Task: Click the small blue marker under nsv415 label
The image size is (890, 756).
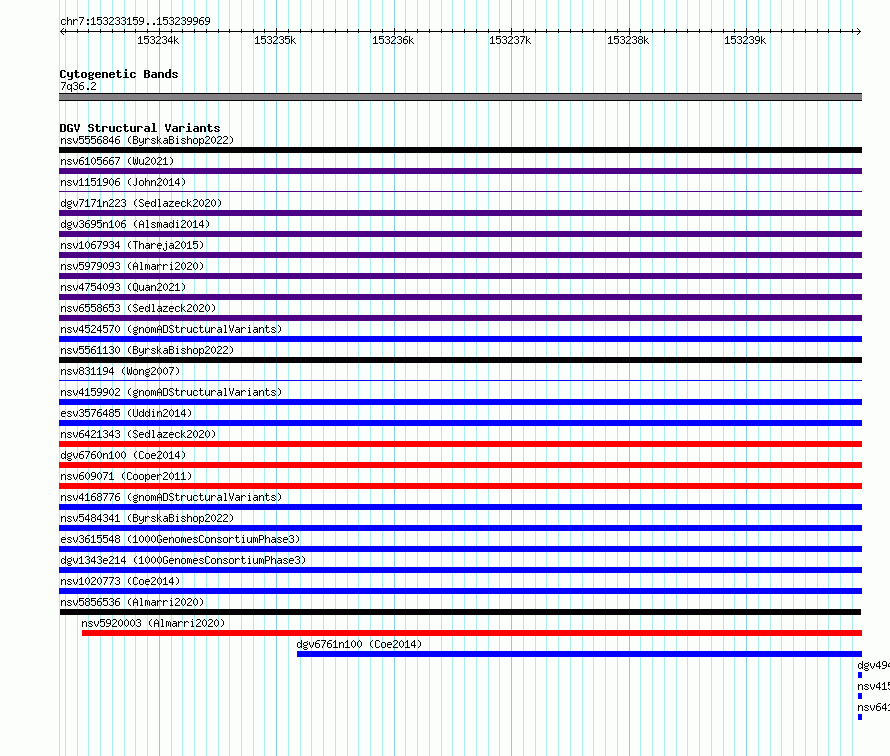Action: click(860, 696)
